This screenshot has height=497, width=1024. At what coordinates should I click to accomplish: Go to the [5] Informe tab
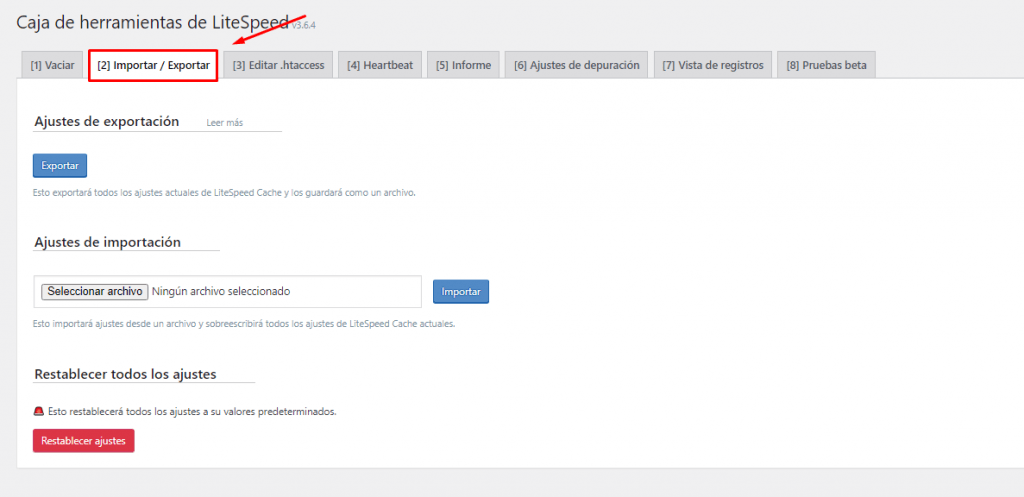pos(464,65)
